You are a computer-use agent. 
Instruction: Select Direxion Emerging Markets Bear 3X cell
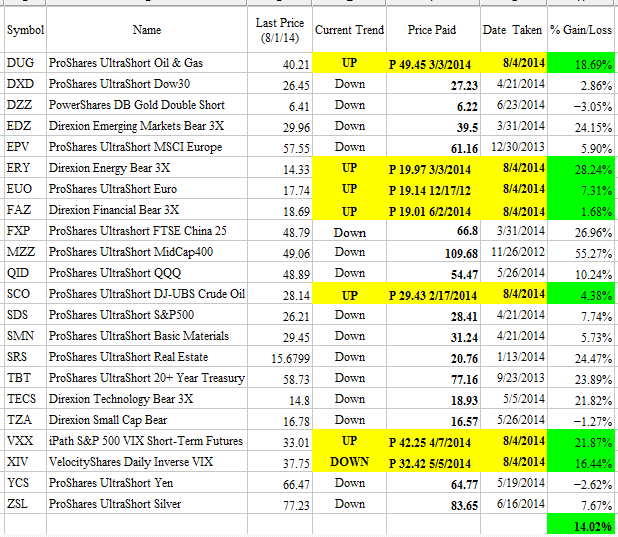coord(147,126)
